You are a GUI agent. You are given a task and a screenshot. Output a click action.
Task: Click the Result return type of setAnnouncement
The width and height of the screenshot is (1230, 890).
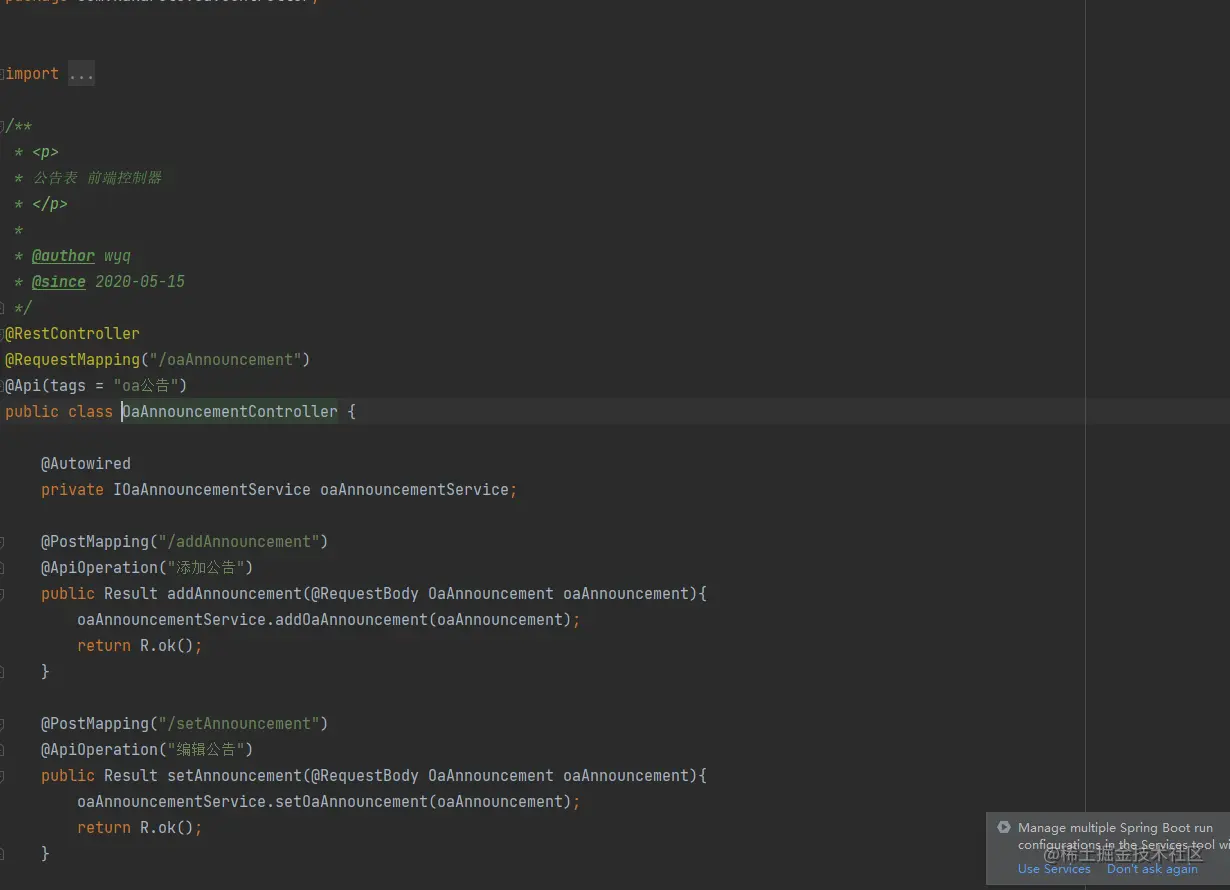(x=131, y=776)
